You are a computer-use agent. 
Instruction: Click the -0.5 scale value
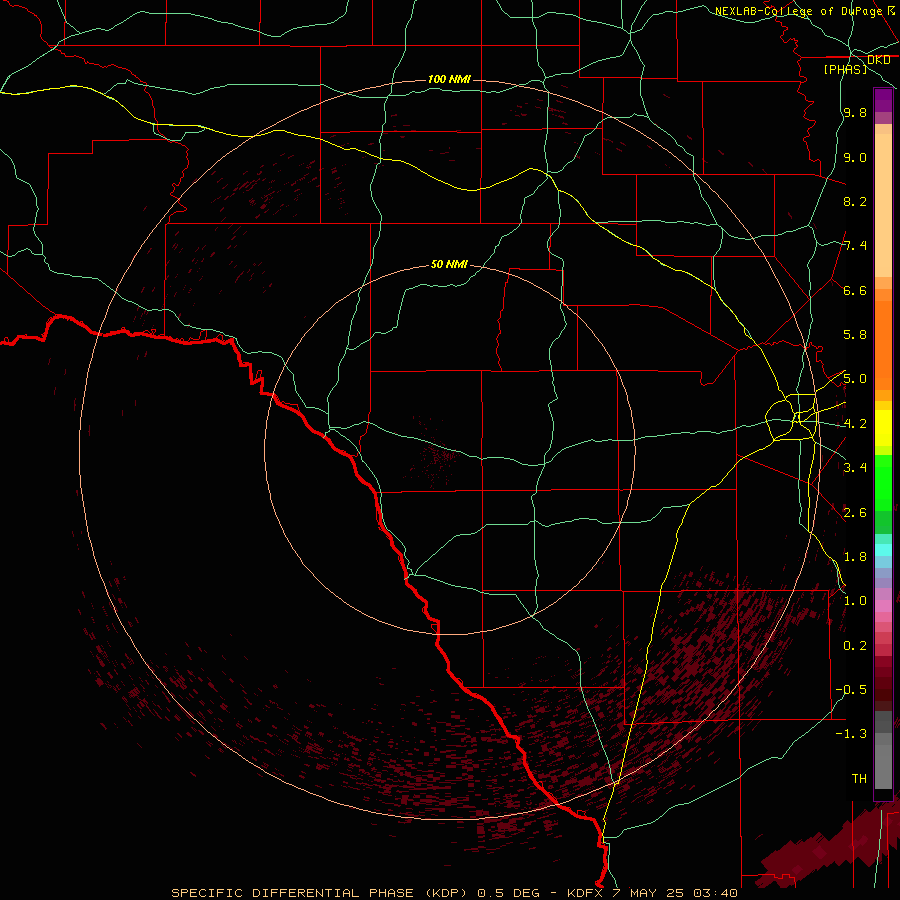pyautogui.click(x=851, y=690)
